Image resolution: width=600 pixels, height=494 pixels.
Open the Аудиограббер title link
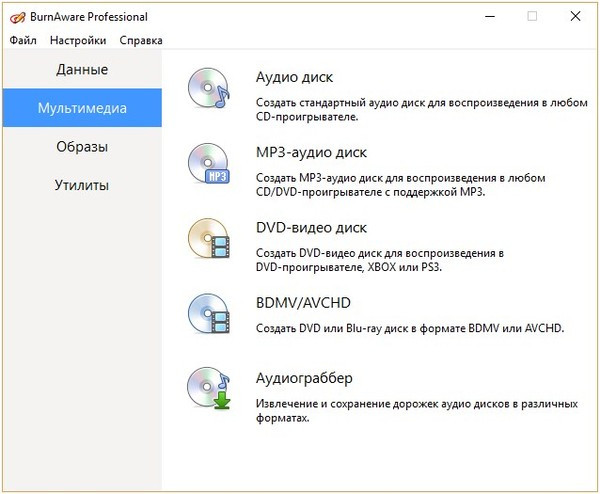coord(305,379)
